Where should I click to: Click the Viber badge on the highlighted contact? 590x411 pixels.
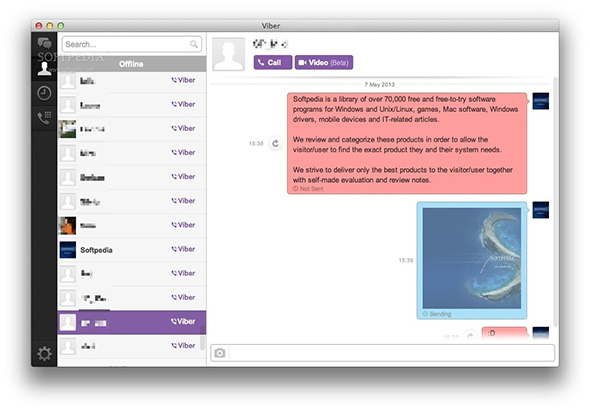click(183, 321)
